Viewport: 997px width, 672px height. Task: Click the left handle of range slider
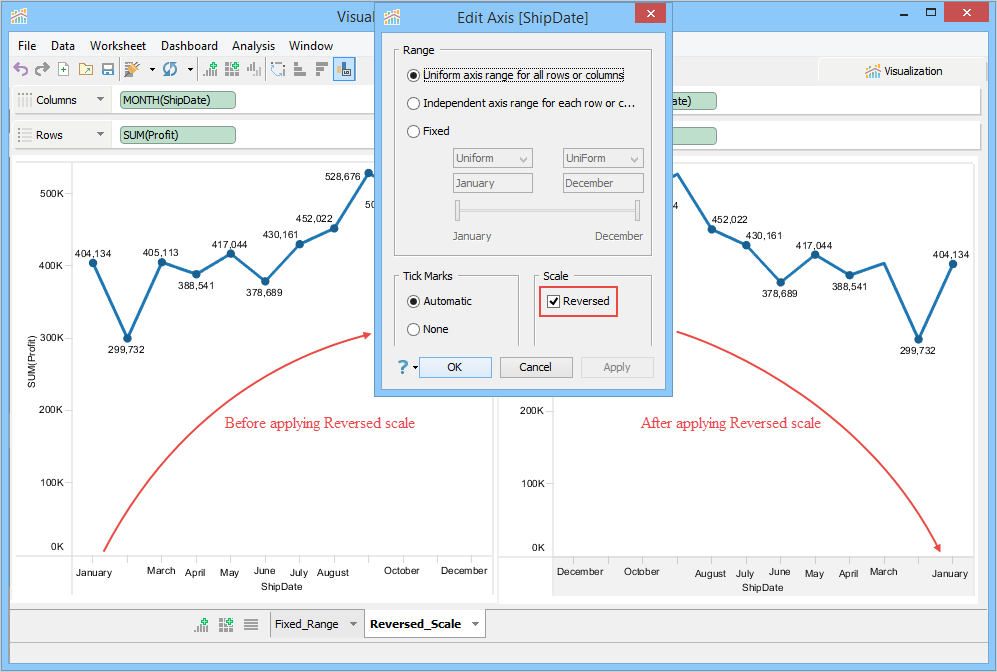pyautogui.click(x=457, y=210)
